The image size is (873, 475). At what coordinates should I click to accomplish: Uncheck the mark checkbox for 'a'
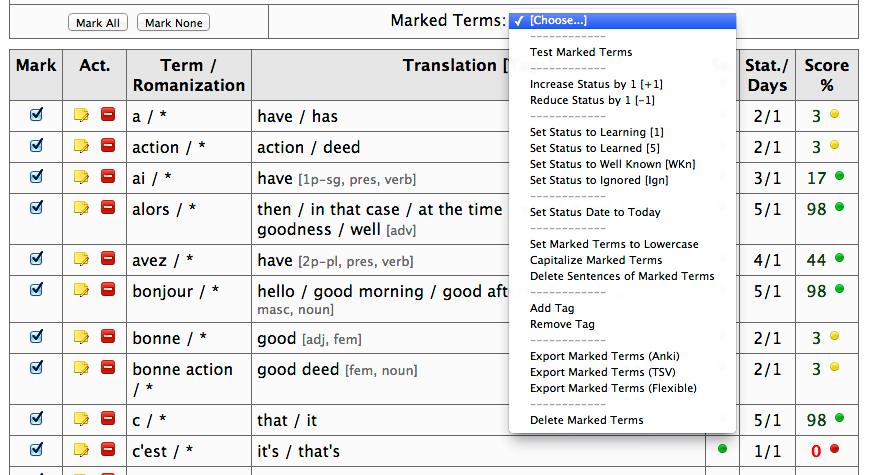click(37, 115)
